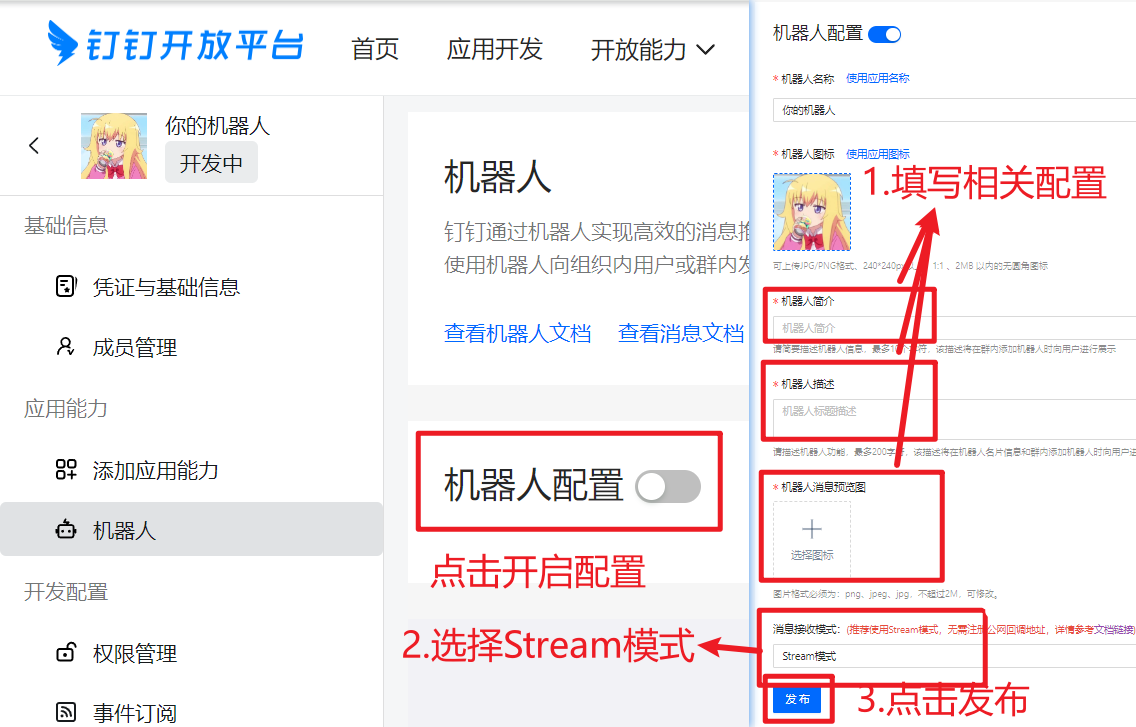Viewport: 1136px width, 727px height.
Task: Click the credentials icon beside 凭证与基础信息
Action: (66, 286)
